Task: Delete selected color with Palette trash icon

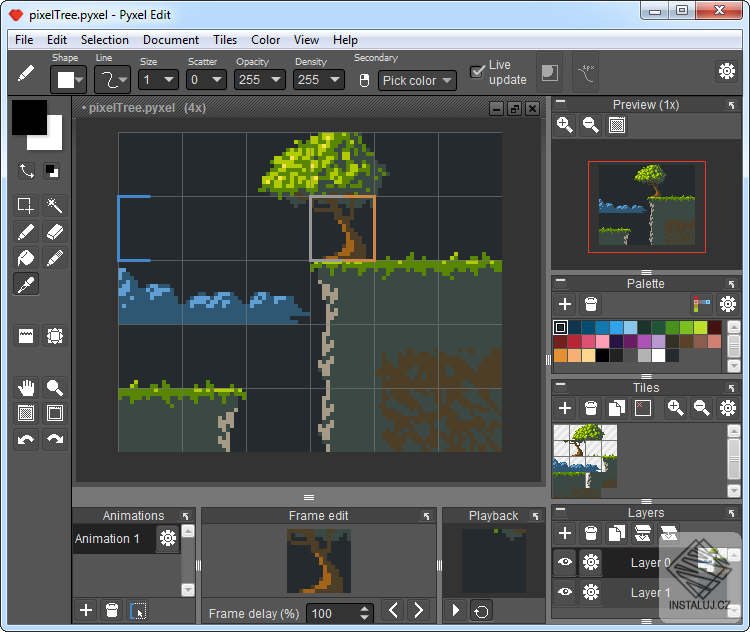Action: click(591, 304)
